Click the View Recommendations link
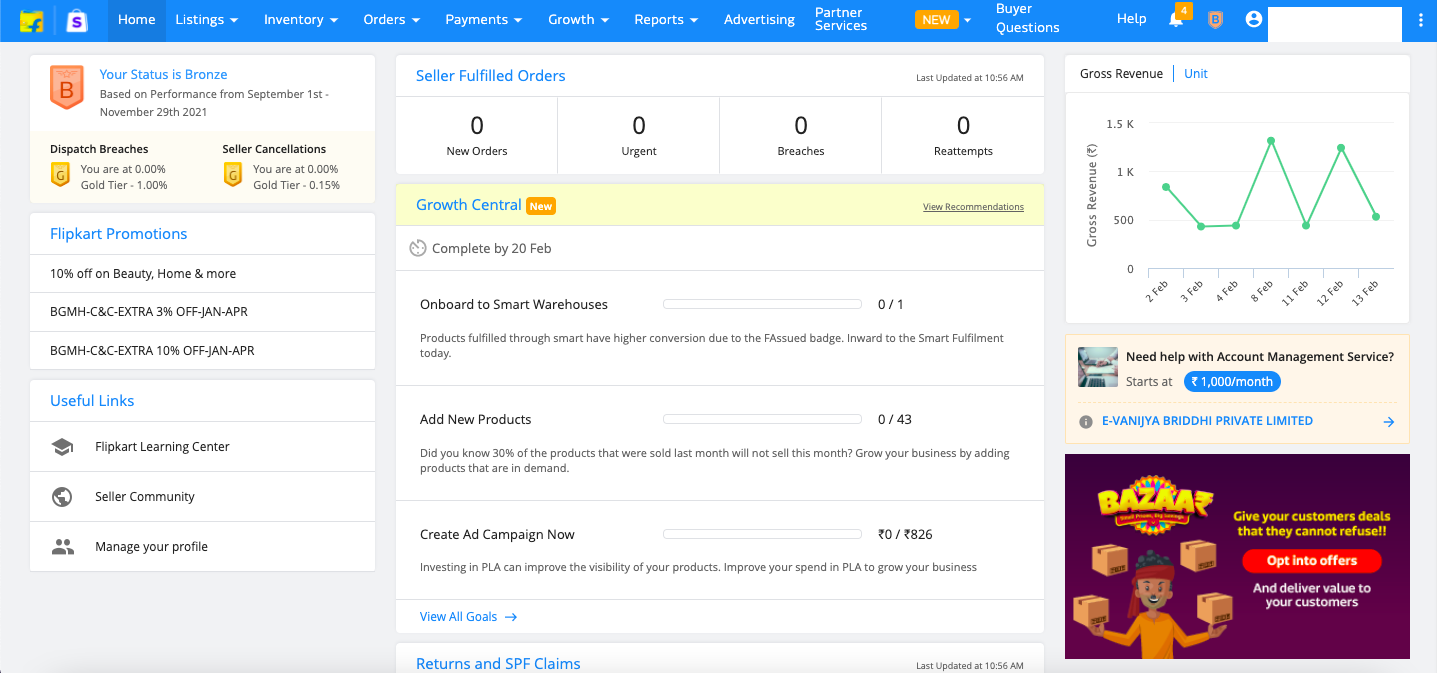1437x673 pixels. point(973,207)
